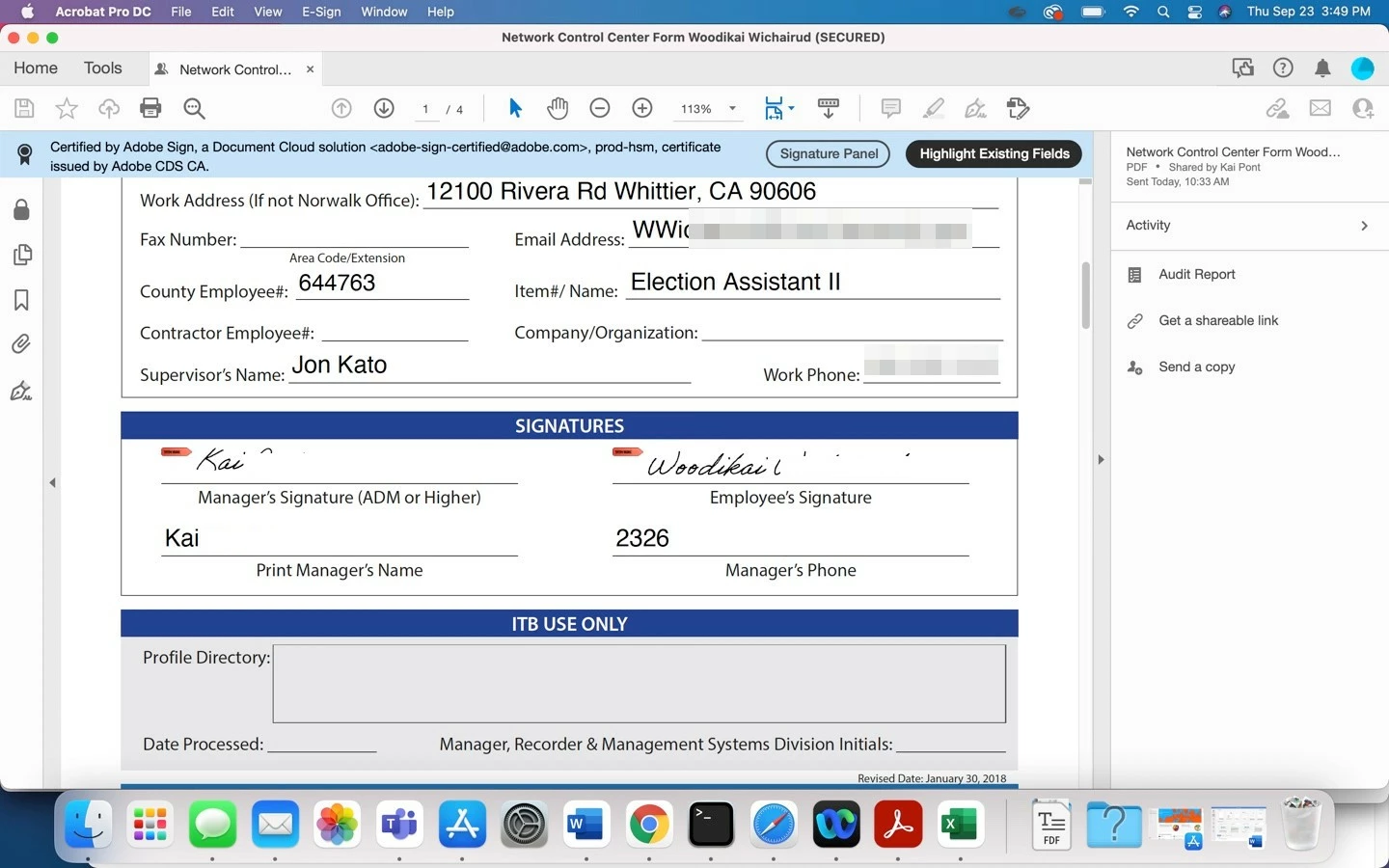The width and height of the screenshot is (1389, 868).
Task: Switch to the Tools tab
Action: click(x=103, y=68)
